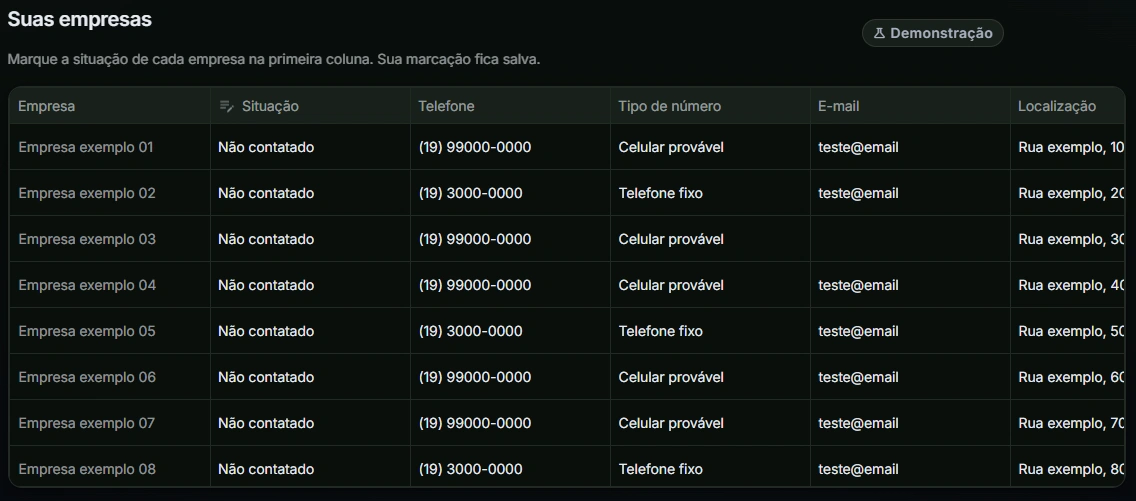
Task: Click the Tipo de número column header
Action: point(669,106)
